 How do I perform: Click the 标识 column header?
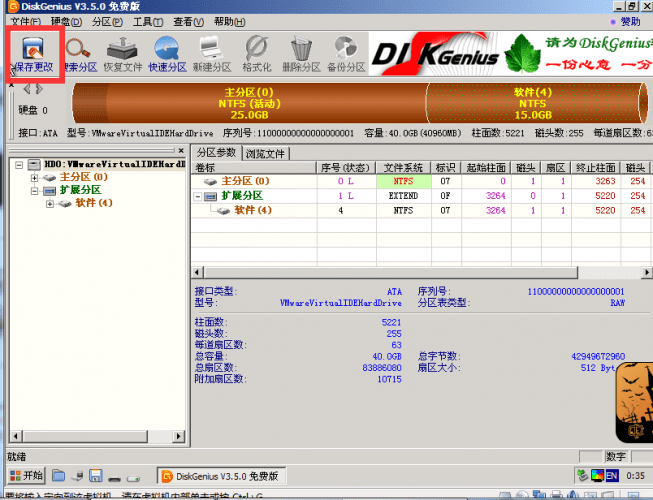446,168
